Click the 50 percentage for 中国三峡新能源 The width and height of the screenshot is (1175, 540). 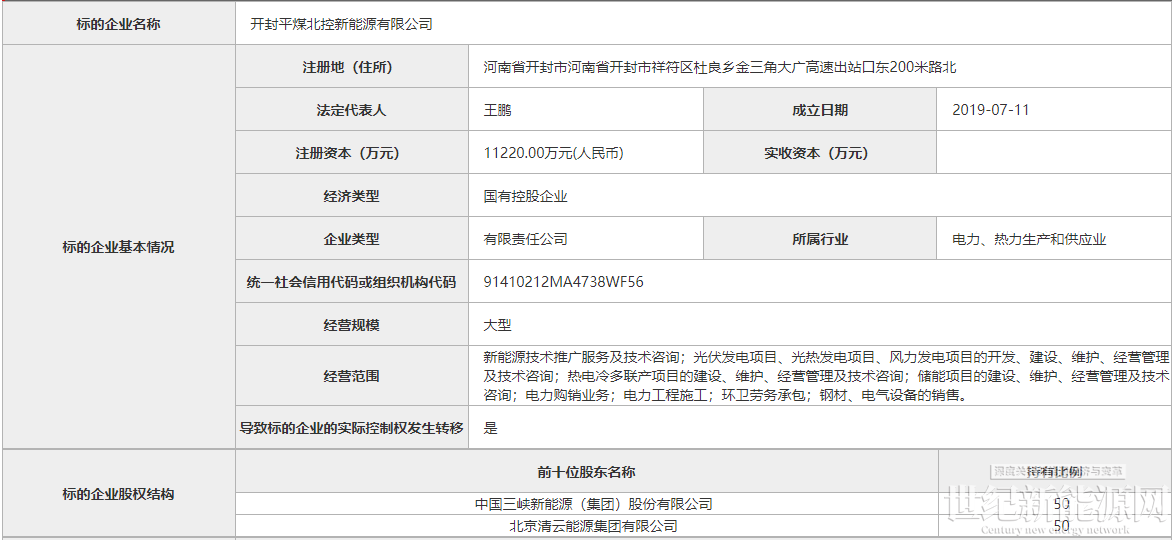1061,504
